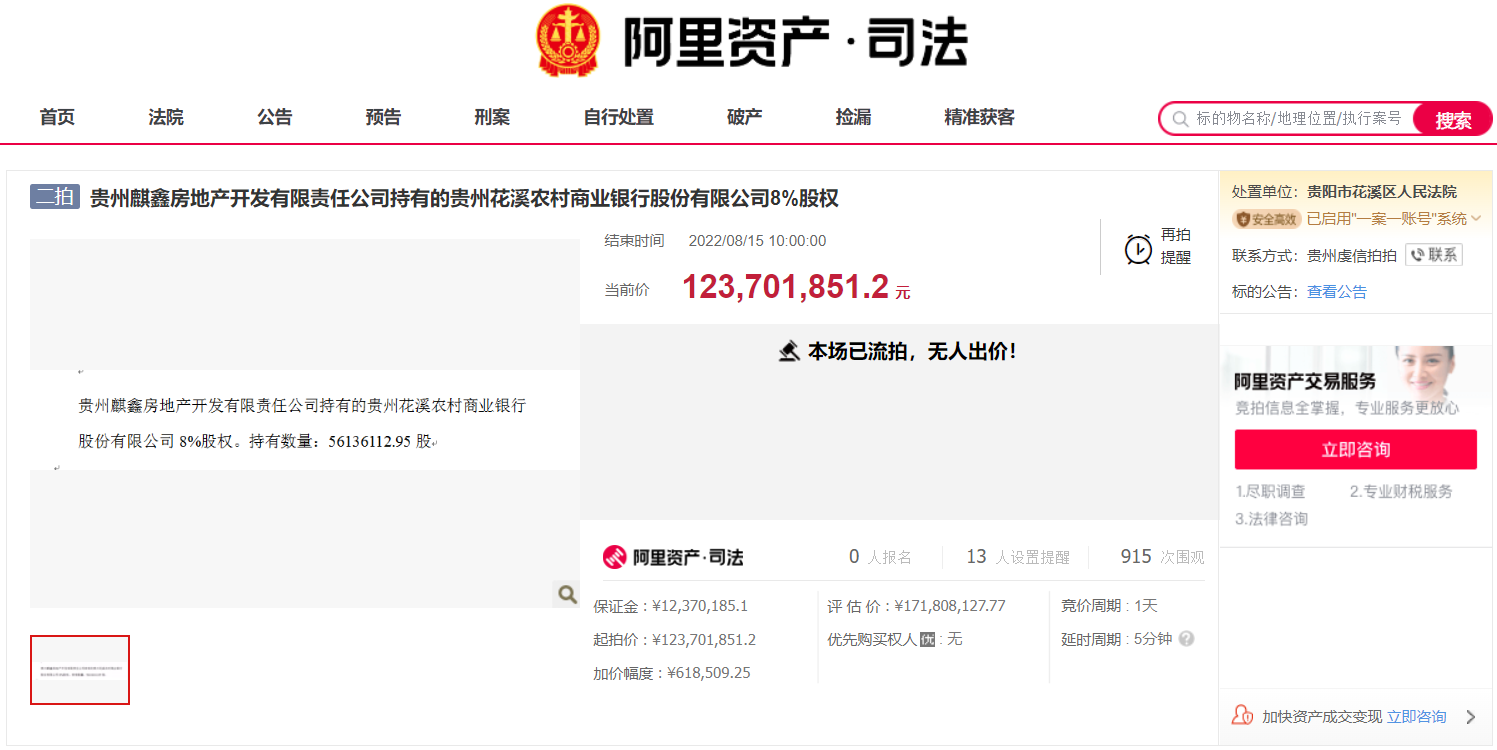Click the gavel icon in failed-auction notice
Viewport: 1497px width, 750px height.
pos(789,352)
